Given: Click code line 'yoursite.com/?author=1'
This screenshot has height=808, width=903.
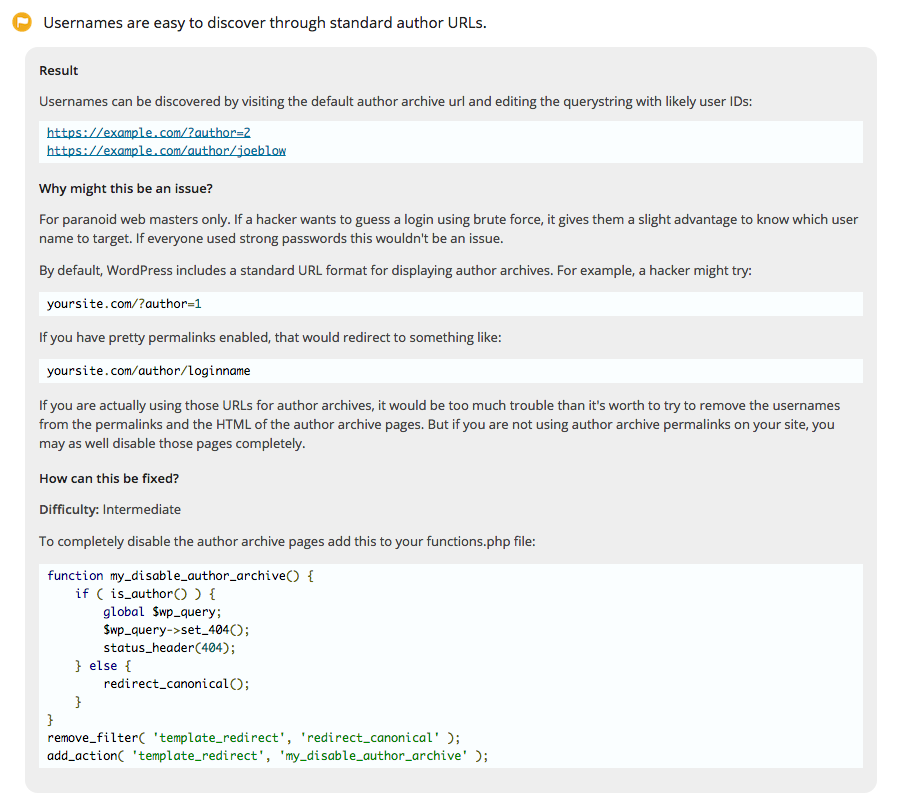Looking at the screenshot, I should pyautogui.click(x=124, y=304).
